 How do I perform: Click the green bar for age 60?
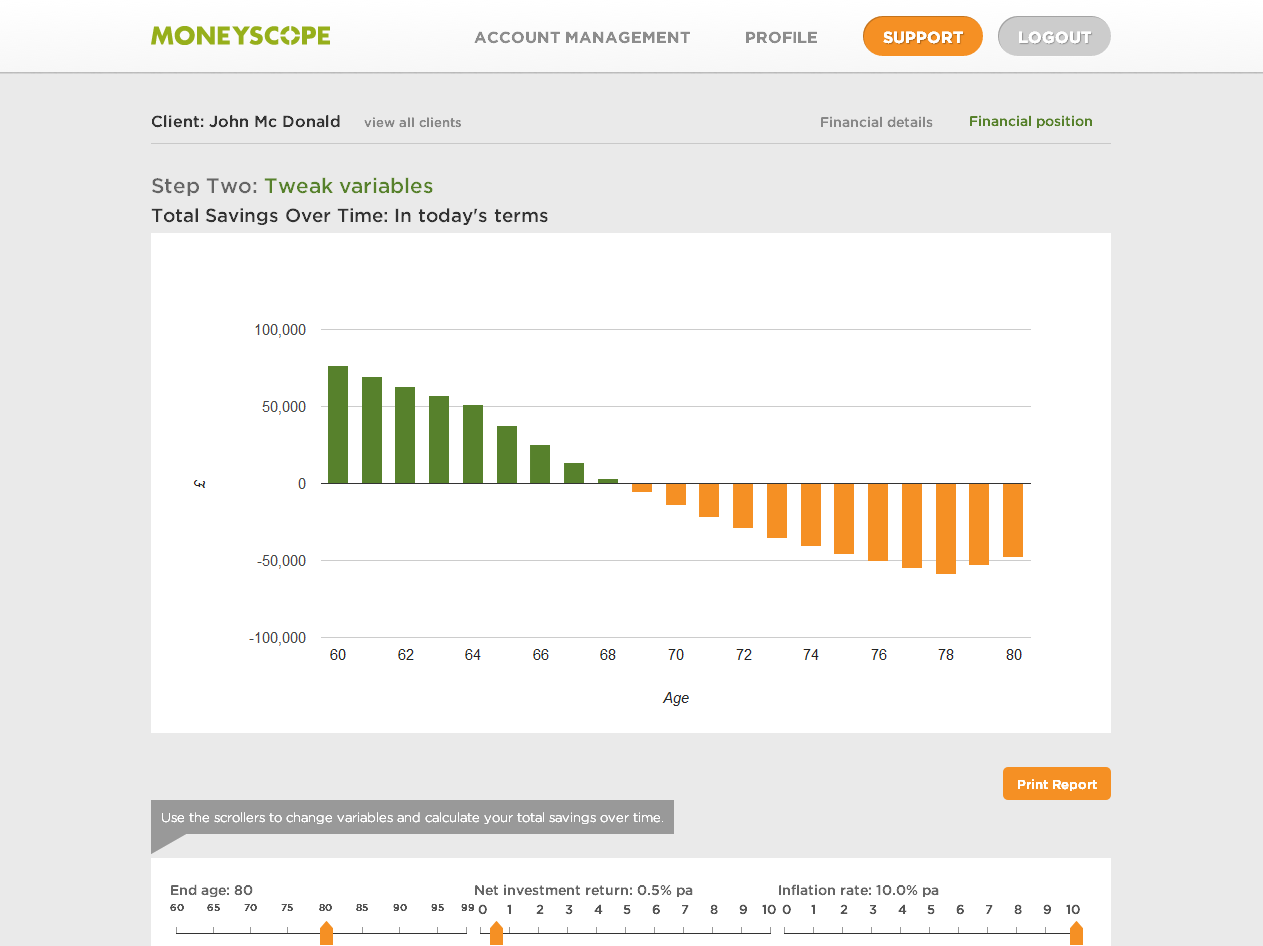[x=338, y=425]
